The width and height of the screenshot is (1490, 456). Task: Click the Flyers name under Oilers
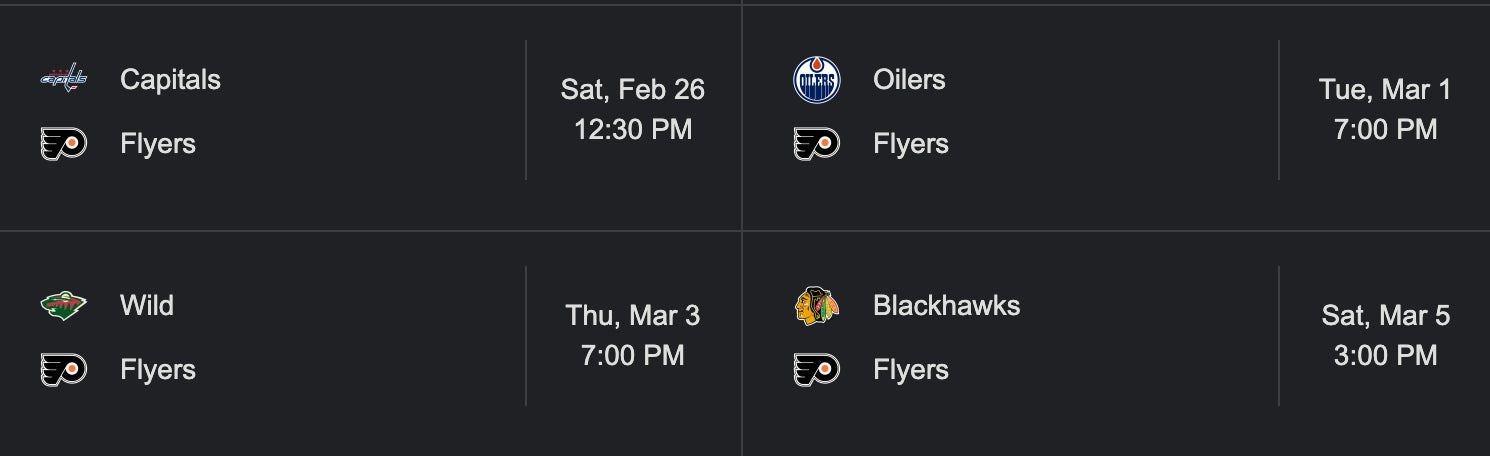click(911, 144)
